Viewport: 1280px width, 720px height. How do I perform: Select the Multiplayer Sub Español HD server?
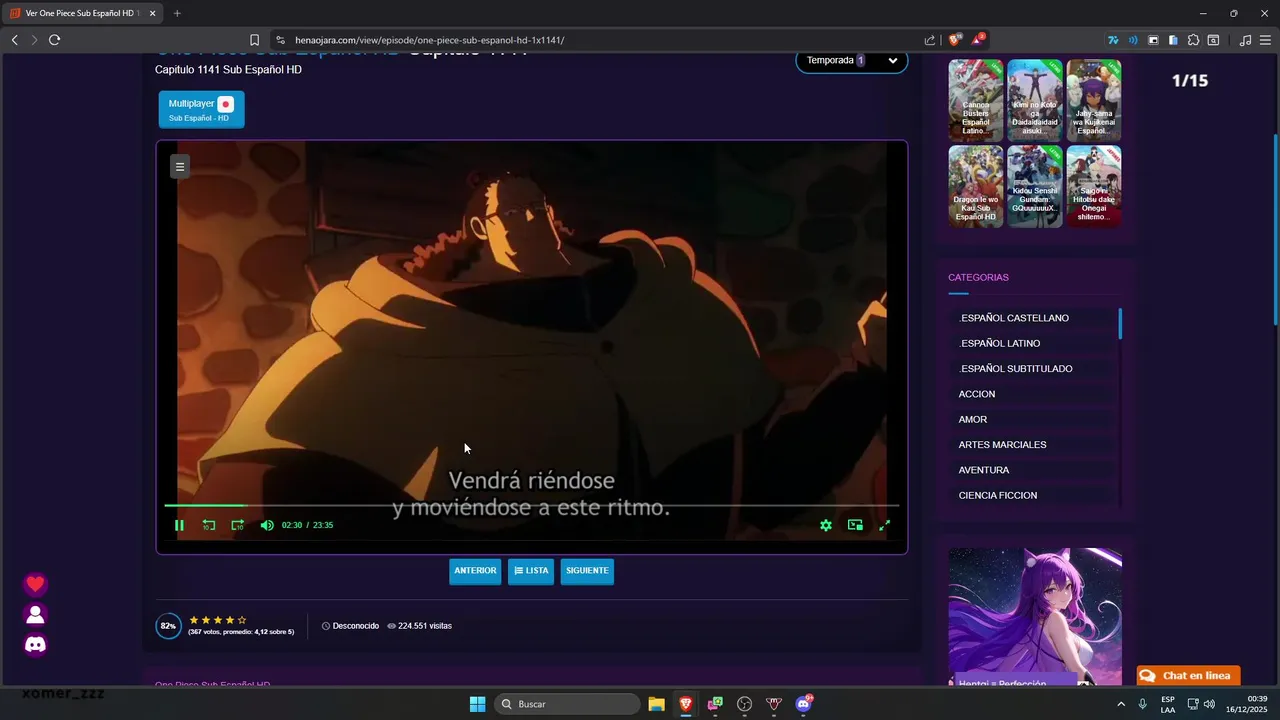[201, 110]
